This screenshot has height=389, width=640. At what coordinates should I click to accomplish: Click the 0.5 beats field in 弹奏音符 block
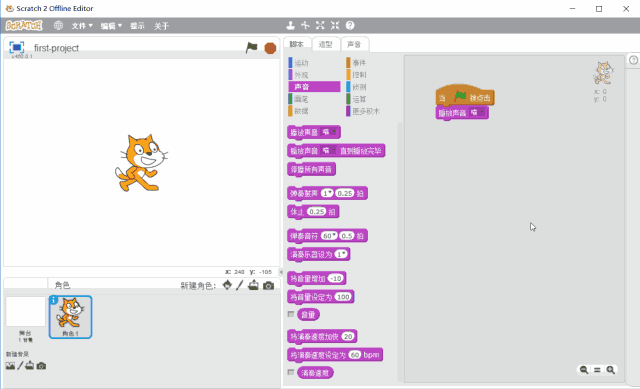click(x=347, y=236)
